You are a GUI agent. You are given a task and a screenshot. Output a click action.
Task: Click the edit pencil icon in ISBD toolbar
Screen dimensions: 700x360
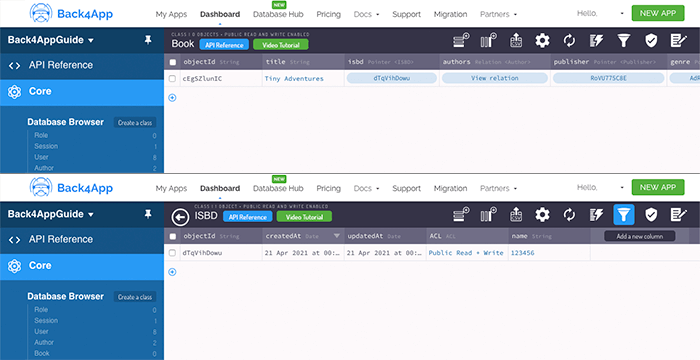(679, 215)
